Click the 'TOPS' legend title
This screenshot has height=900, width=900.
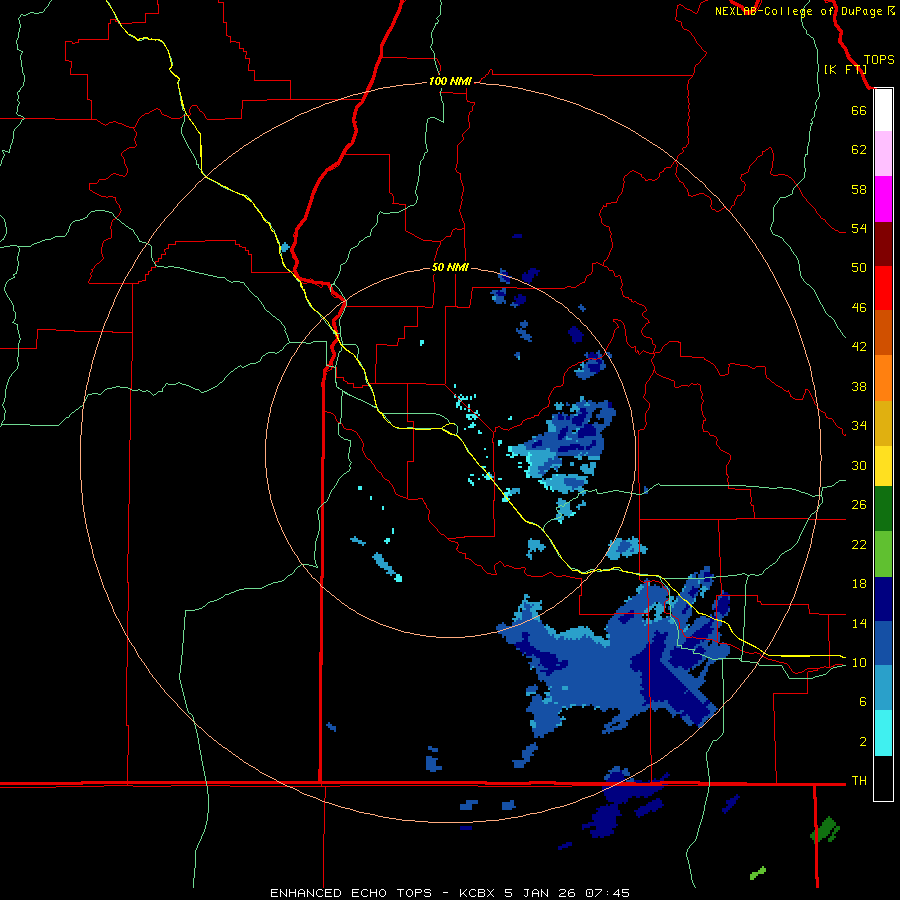[879, 59]
